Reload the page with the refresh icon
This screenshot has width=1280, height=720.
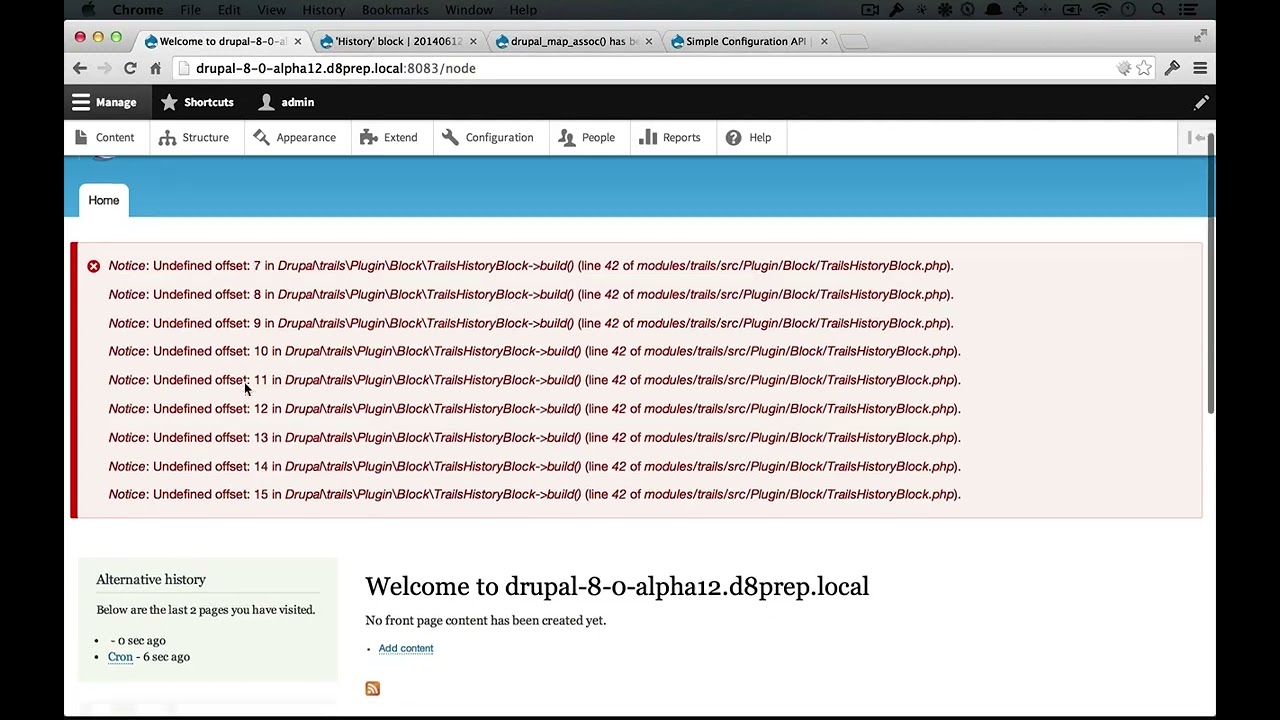click(130, 68)
